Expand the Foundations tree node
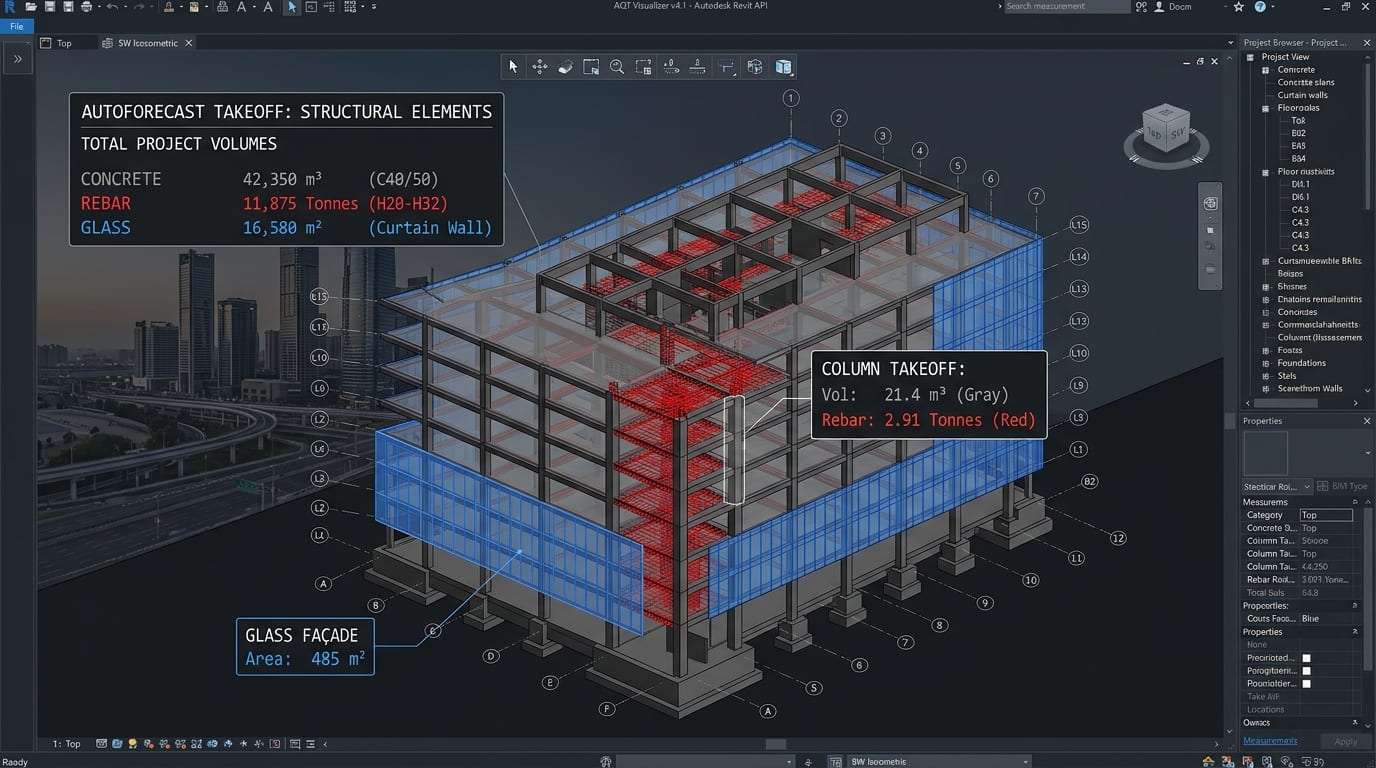The image size is (1376, 768). tap(1266, 363)
